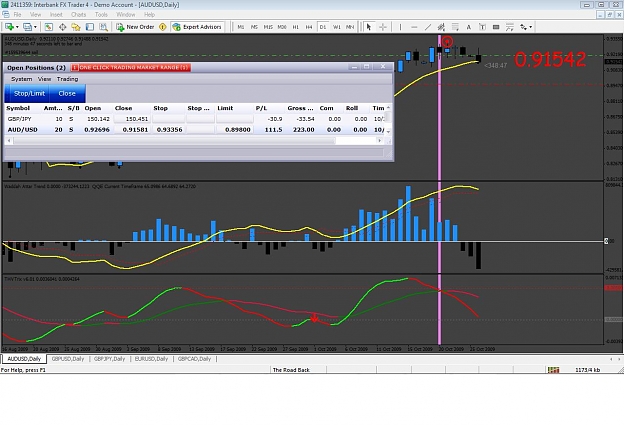Open a new chart from the toolbar
The height and width of the screenshot is (425, 625).
[x=9, y=27]
